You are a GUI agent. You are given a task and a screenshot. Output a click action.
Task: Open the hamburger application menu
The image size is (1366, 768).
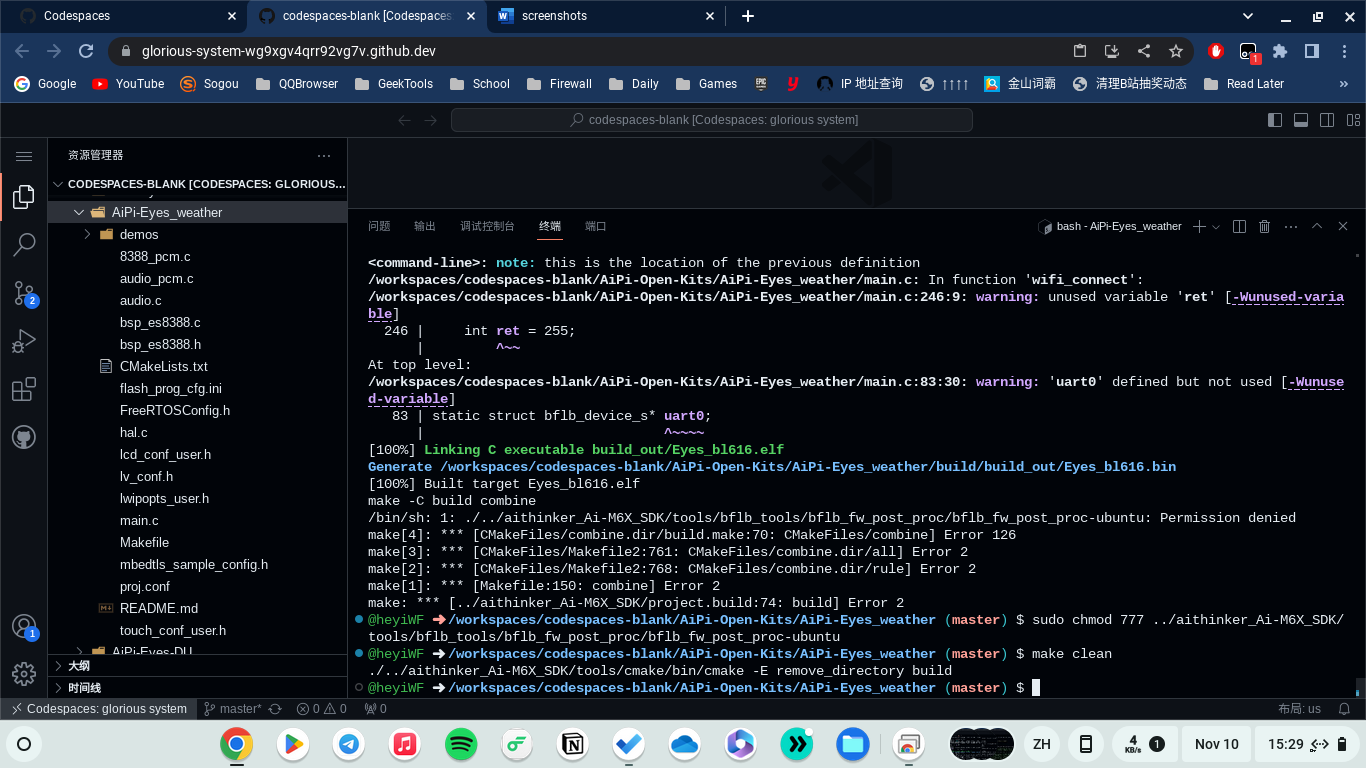click(24, 156)
